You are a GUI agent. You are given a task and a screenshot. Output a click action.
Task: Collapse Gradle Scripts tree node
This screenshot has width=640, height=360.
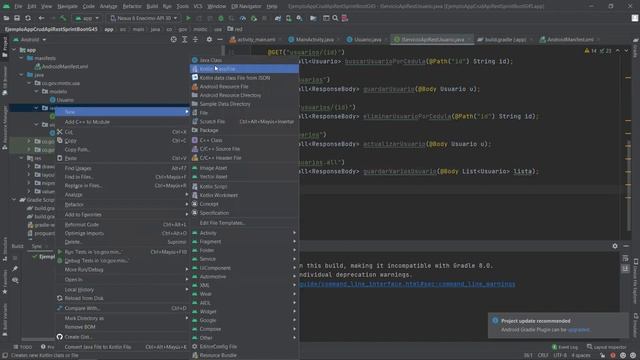coord(15,200)
